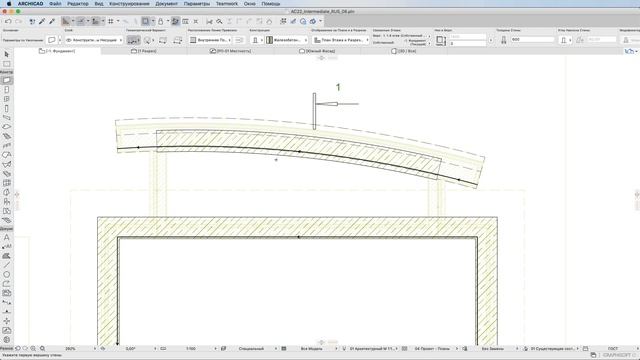Screen dimensions: 640x360
Task: Select the Column tool in toolbox
Action: pyautogui.click(x=7, y=108)
